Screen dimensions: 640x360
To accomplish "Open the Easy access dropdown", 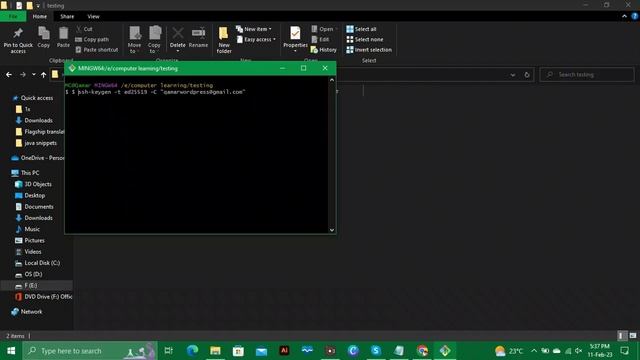I will [x=256, y=40].
